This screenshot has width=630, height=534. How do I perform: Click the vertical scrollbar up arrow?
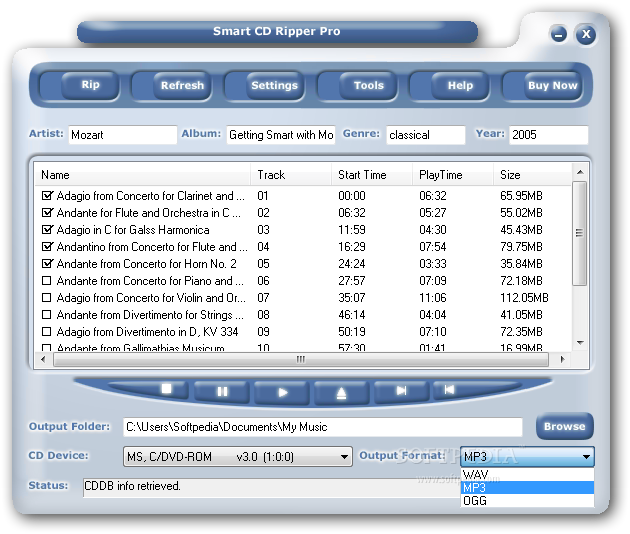pyautogui.click(x=580, y=172)
